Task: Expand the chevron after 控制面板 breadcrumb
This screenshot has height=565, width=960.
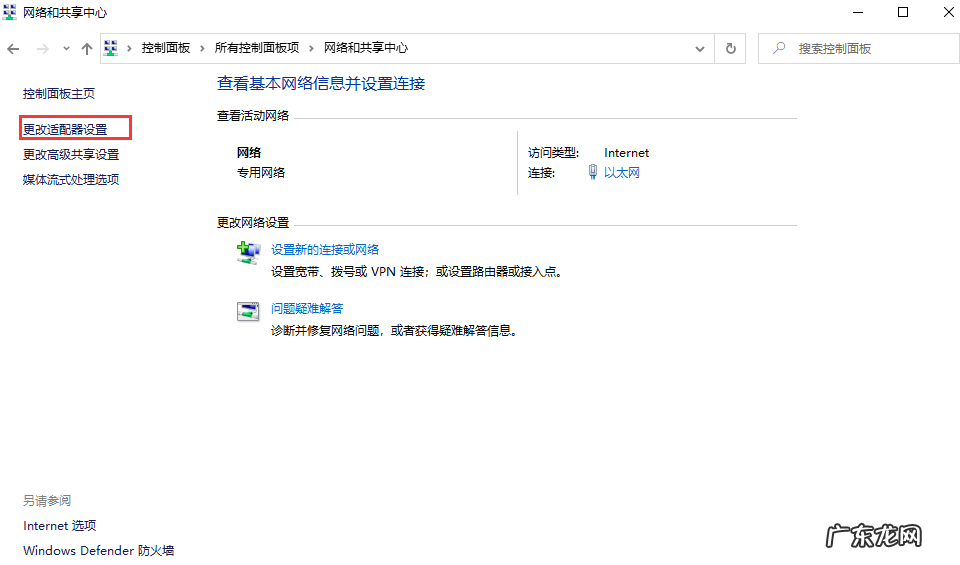Action: point(202,48)
